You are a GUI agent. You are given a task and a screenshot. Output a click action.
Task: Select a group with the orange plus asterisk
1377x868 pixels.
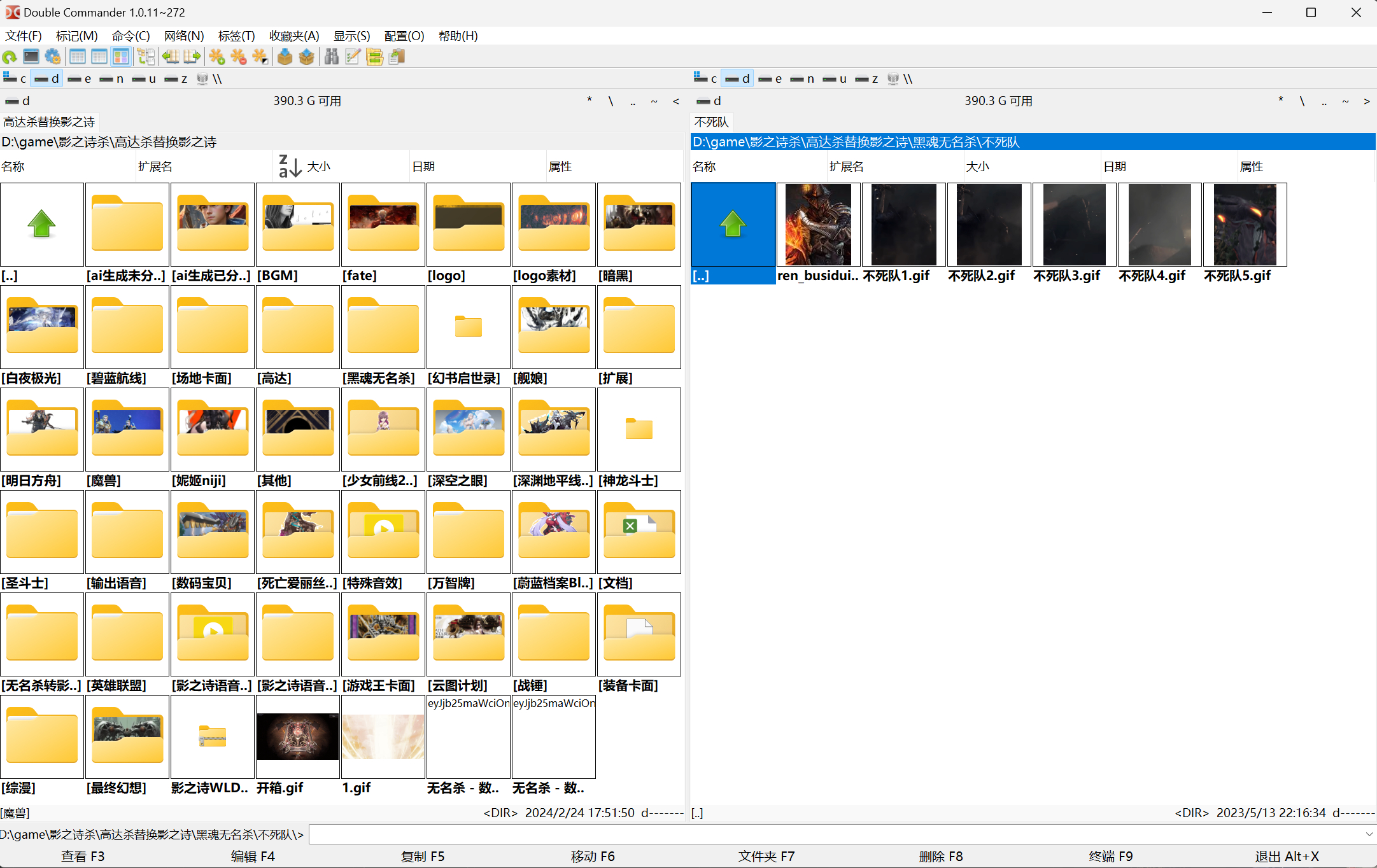point(217,57)
